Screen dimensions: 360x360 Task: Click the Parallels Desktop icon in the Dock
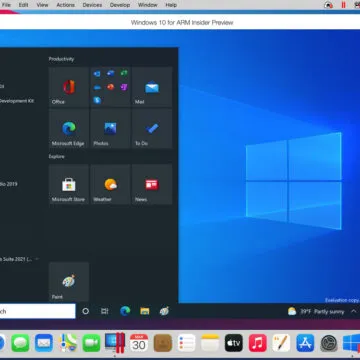pyautogui.click(x=115, y=342)
